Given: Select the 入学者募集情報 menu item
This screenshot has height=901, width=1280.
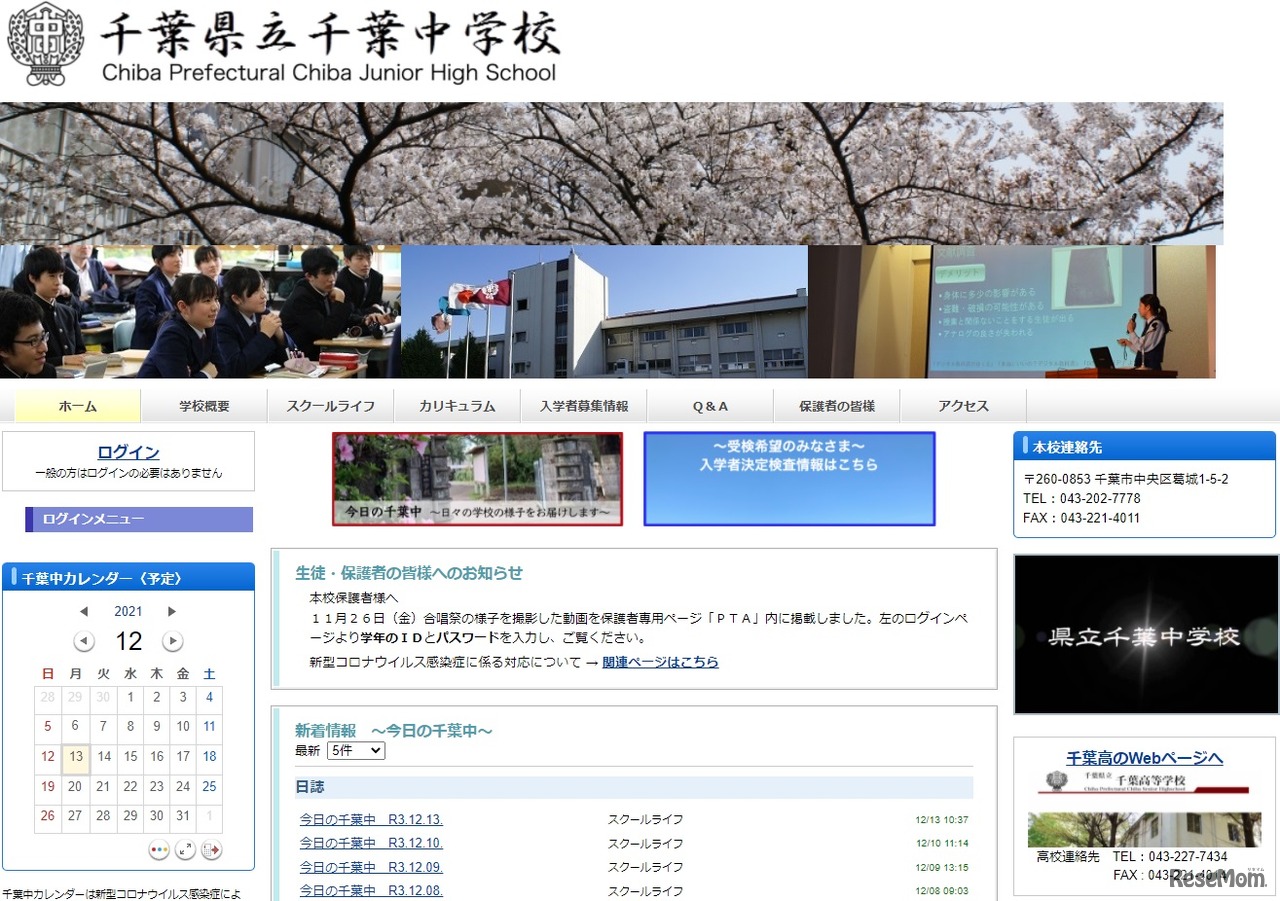Looking at the screenshot, I should 584,406.
